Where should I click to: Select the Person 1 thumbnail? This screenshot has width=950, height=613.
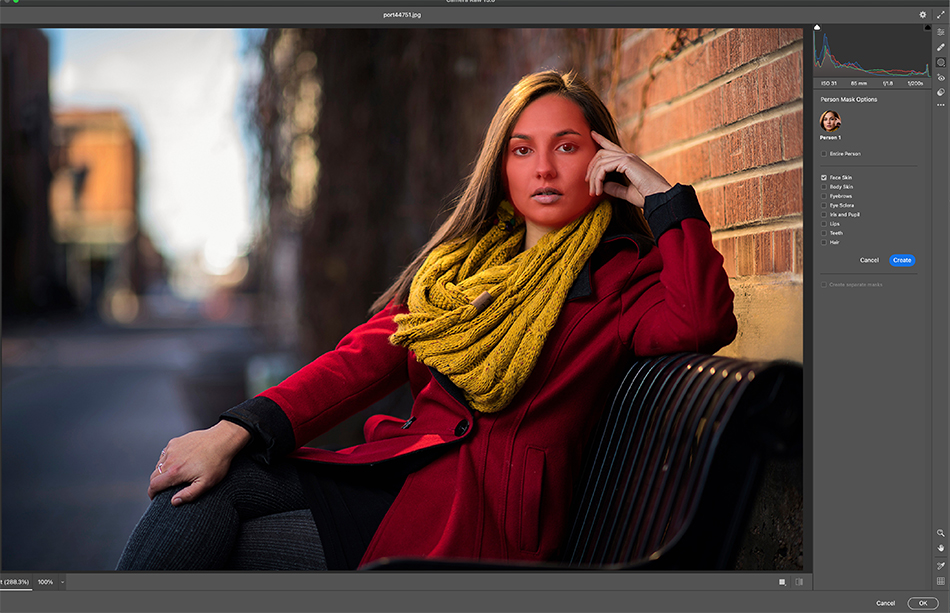[830, 121]
